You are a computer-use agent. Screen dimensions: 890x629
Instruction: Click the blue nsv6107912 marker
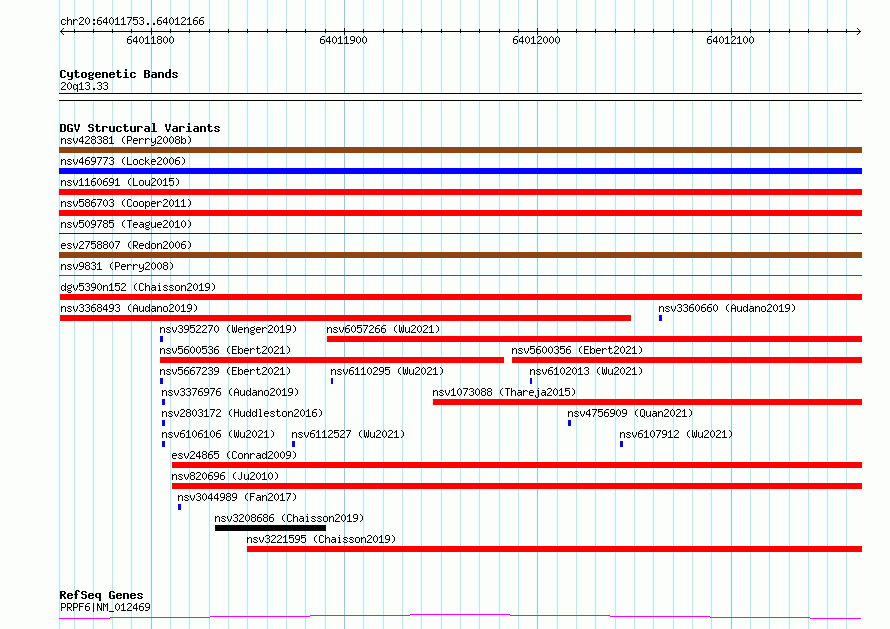click(622, 444)
